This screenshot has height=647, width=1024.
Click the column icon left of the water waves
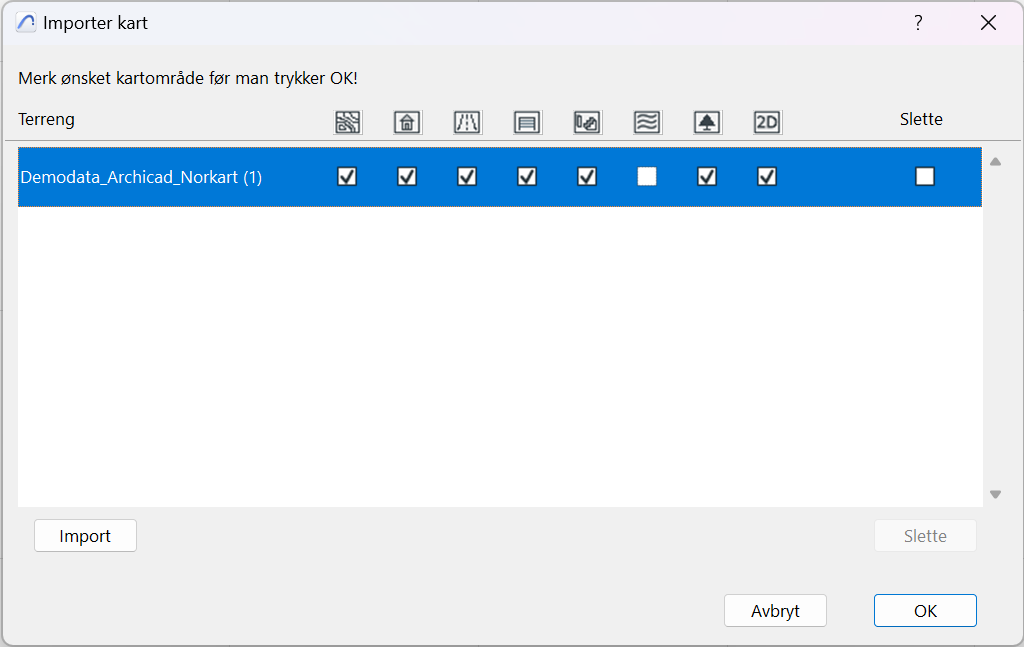(587, 122)
